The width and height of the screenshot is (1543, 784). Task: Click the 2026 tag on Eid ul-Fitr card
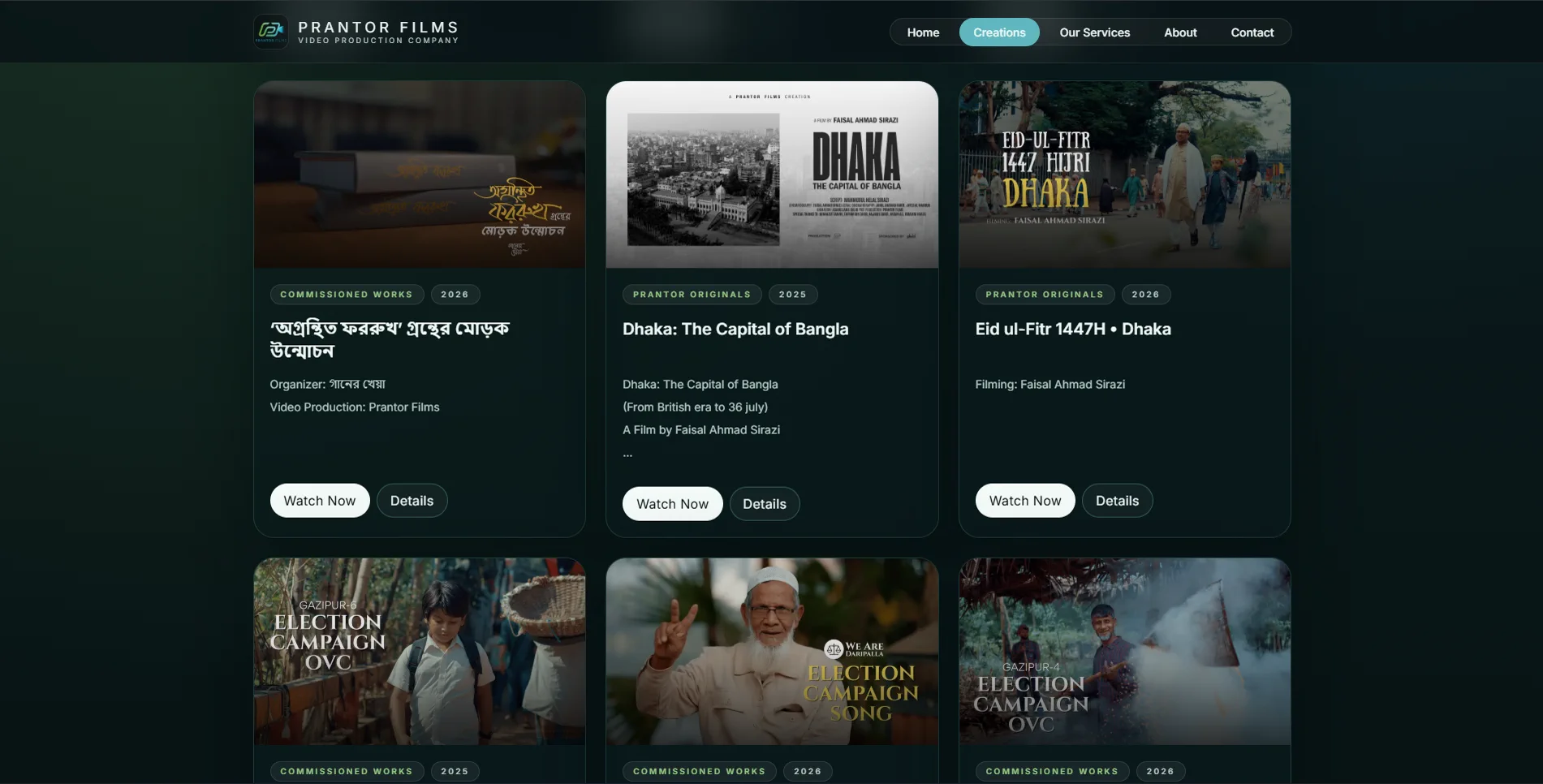[1145, 295]
